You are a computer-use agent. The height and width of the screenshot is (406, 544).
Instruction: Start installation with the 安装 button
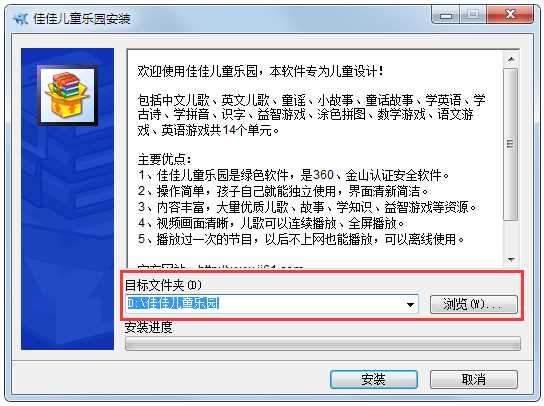[374, 379]
